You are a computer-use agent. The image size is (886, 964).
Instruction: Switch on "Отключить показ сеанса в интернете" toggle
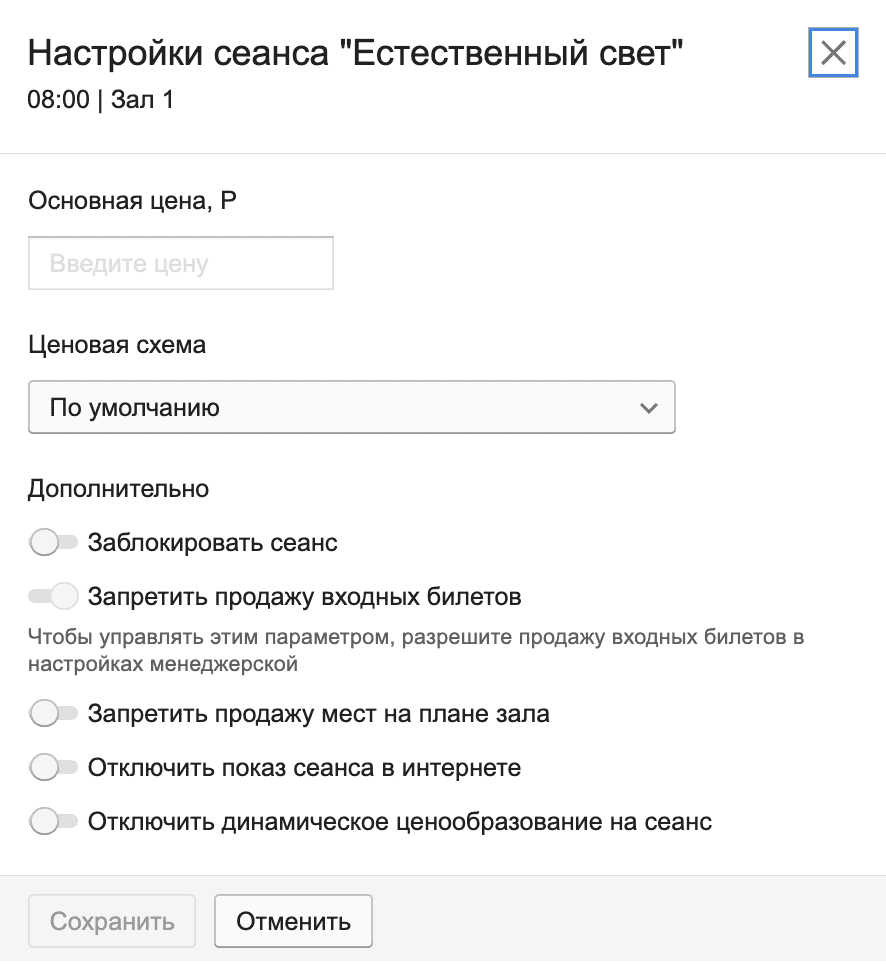coord(54,768)
